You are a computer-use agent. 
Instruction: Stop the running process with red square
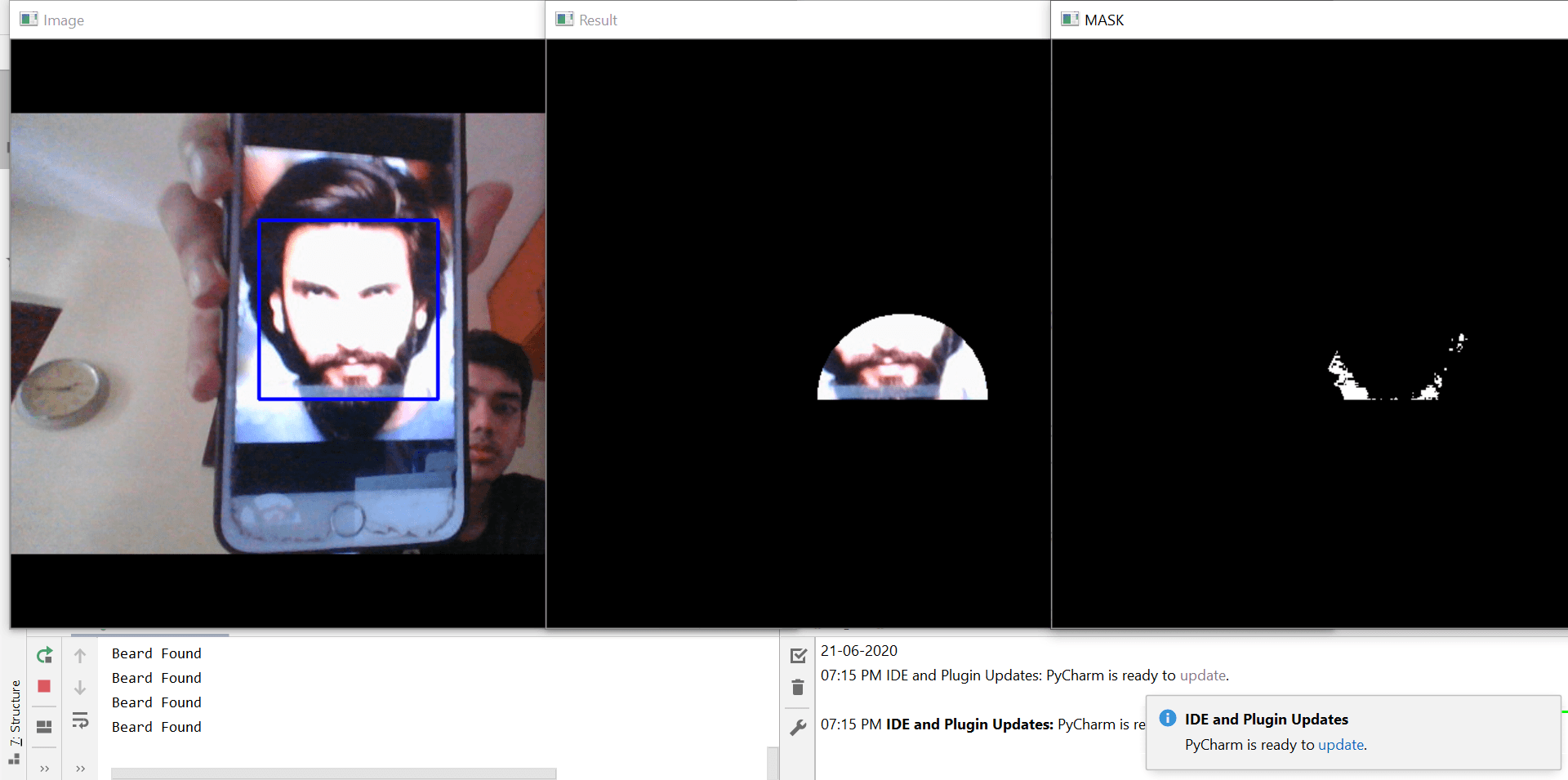click(44, 687)
